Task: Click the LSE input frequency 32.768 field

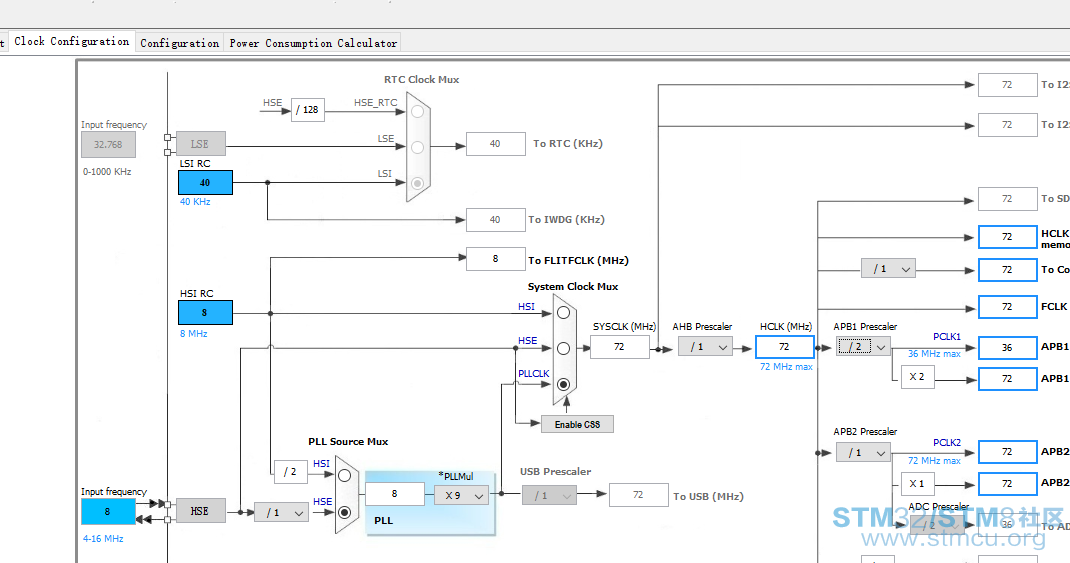Action: [108, 145]
